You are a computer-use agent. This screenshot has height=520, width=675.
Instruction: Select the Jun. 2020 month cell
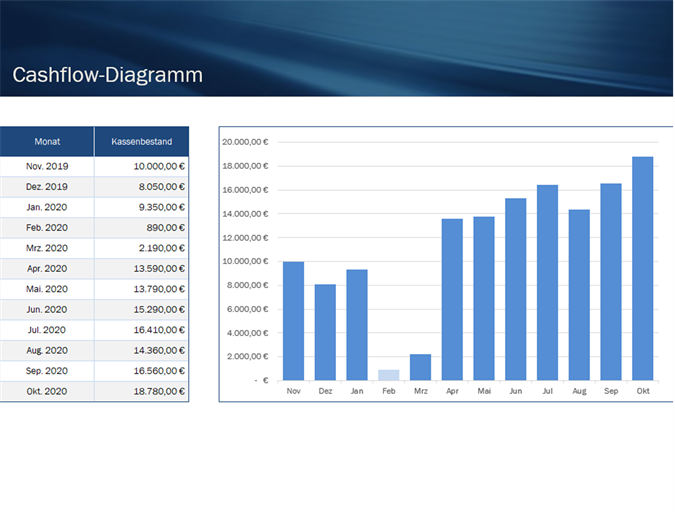click(47, 310)
